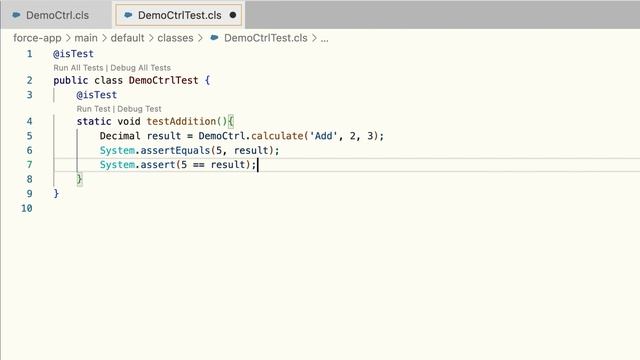Click closing brace on line 9
Screen dimensions: 640x360
click(56, 194)
